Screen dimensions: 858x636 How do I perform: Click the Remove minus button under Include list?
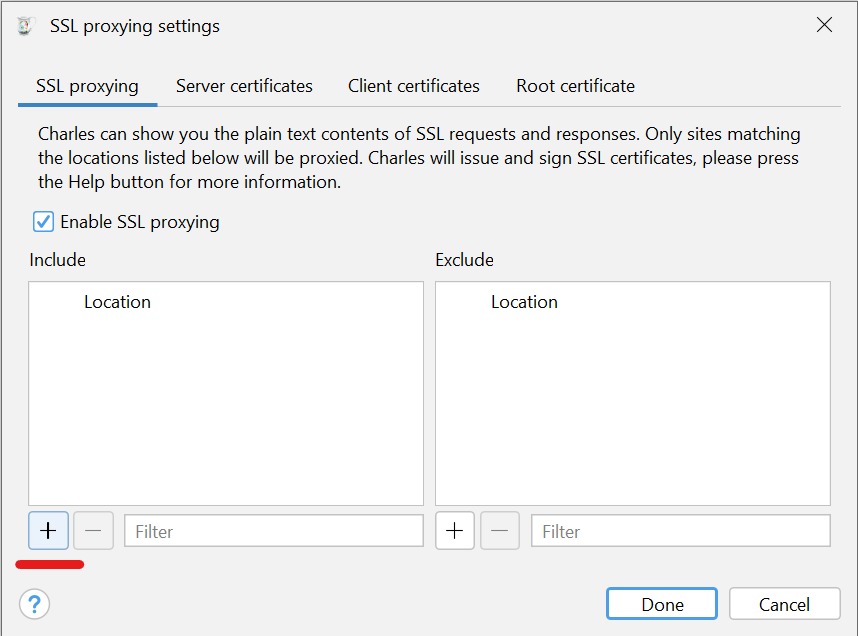[93, 531]
